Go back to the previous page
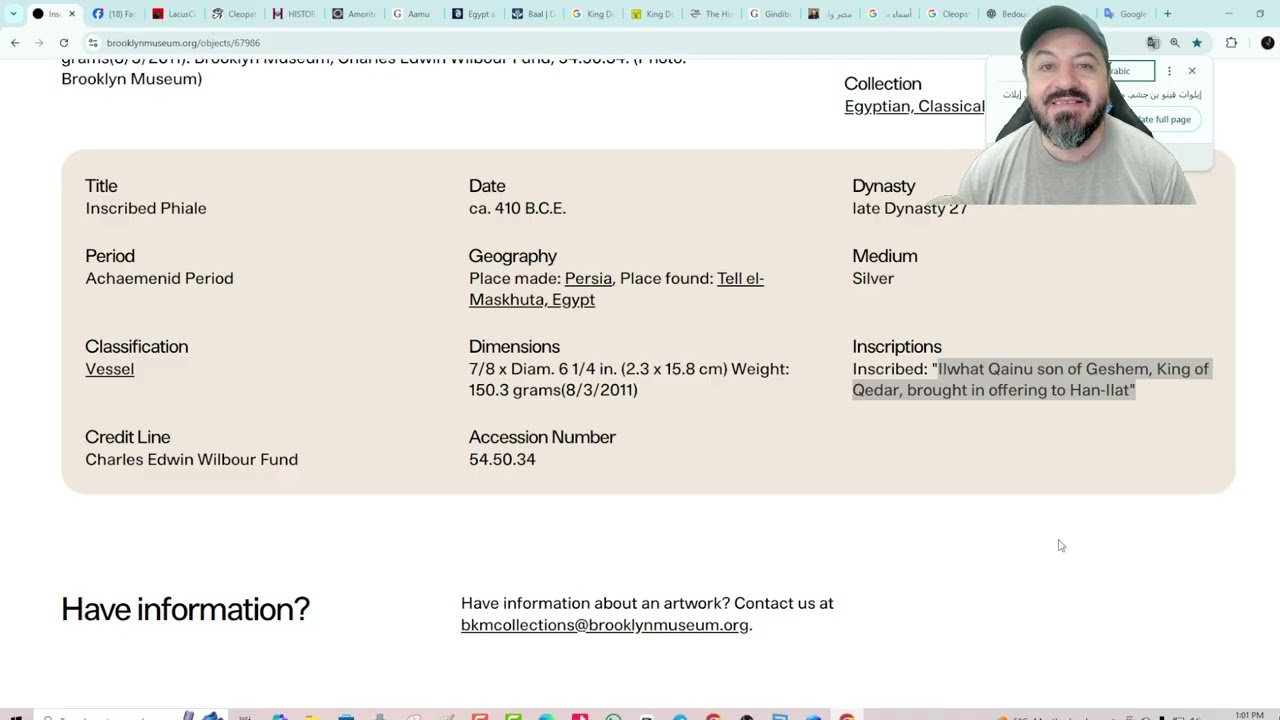This screenshot has height=720, width=1280. [15, 43]
